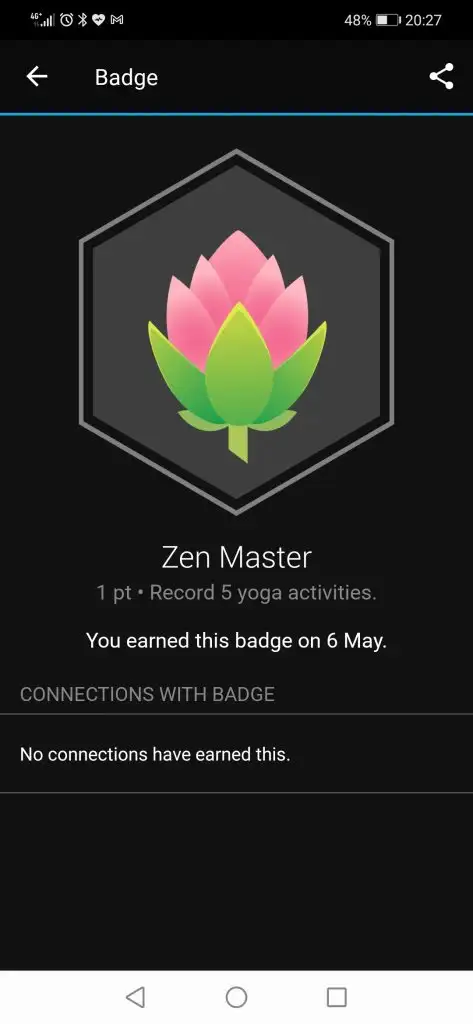Tap the battery indicator icon
Screen dimensions: 473x1024
(x=388, y=20)
